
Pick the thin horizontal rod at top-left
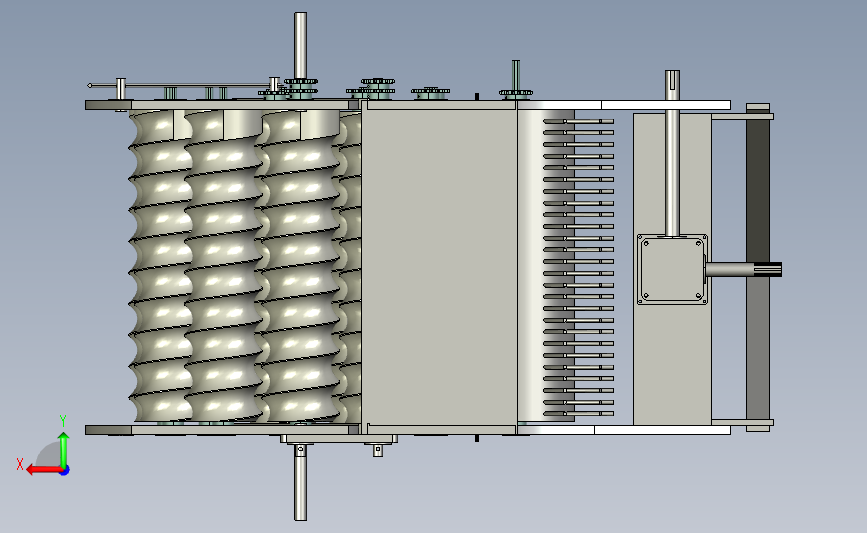[x=182, y=85]
